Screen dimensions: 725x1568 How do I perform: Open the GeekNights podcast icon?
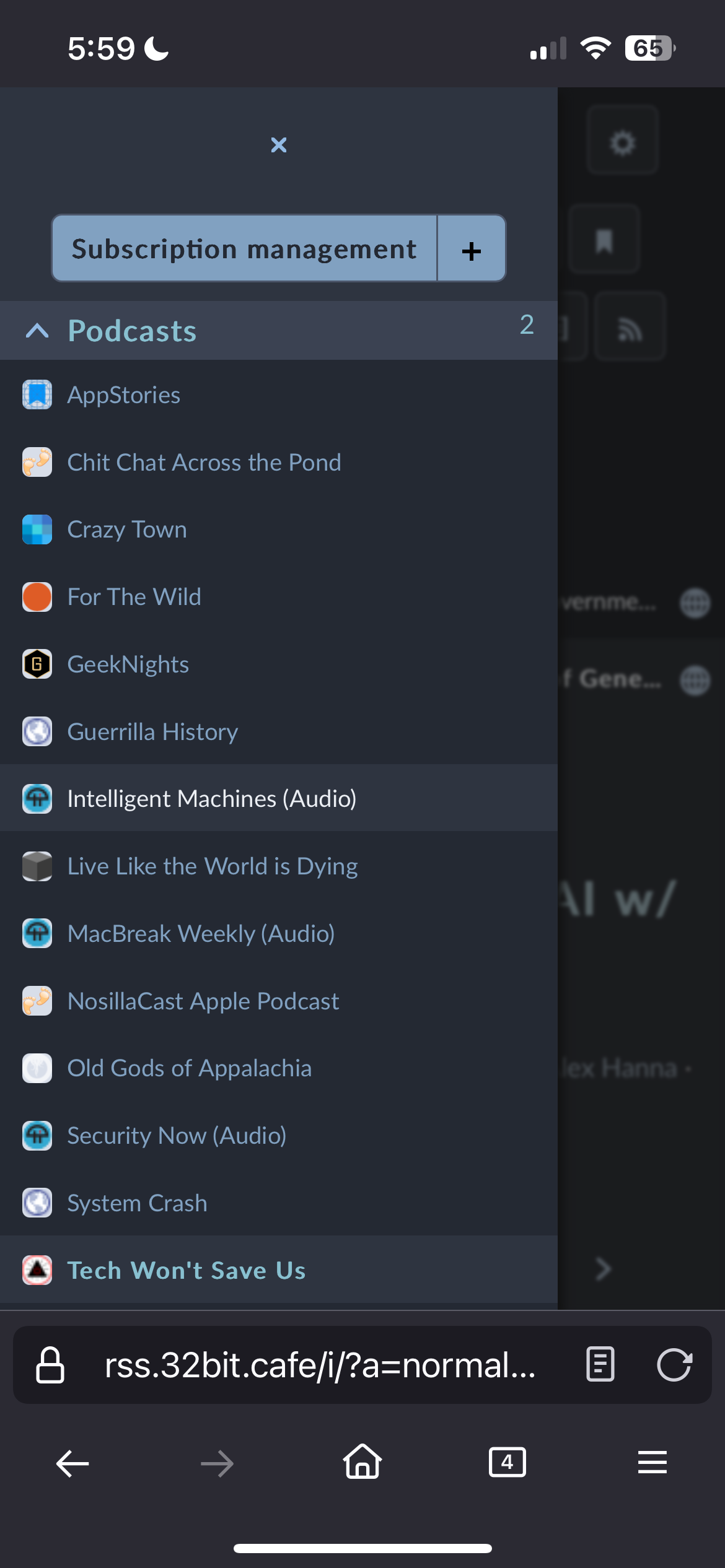point(37,664)
